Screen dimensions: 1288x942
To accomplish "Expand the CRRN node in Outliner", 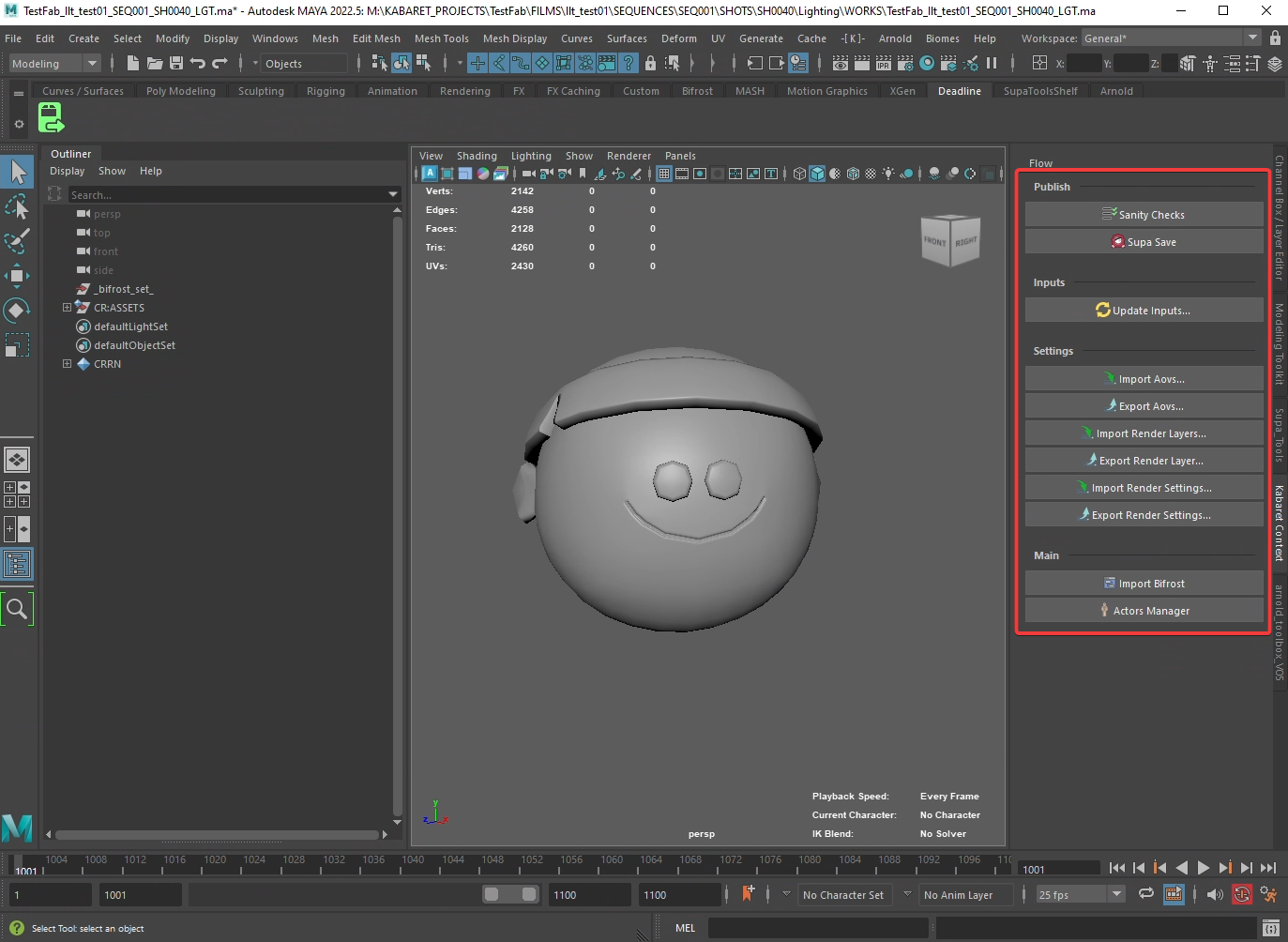I will point(67,364).
